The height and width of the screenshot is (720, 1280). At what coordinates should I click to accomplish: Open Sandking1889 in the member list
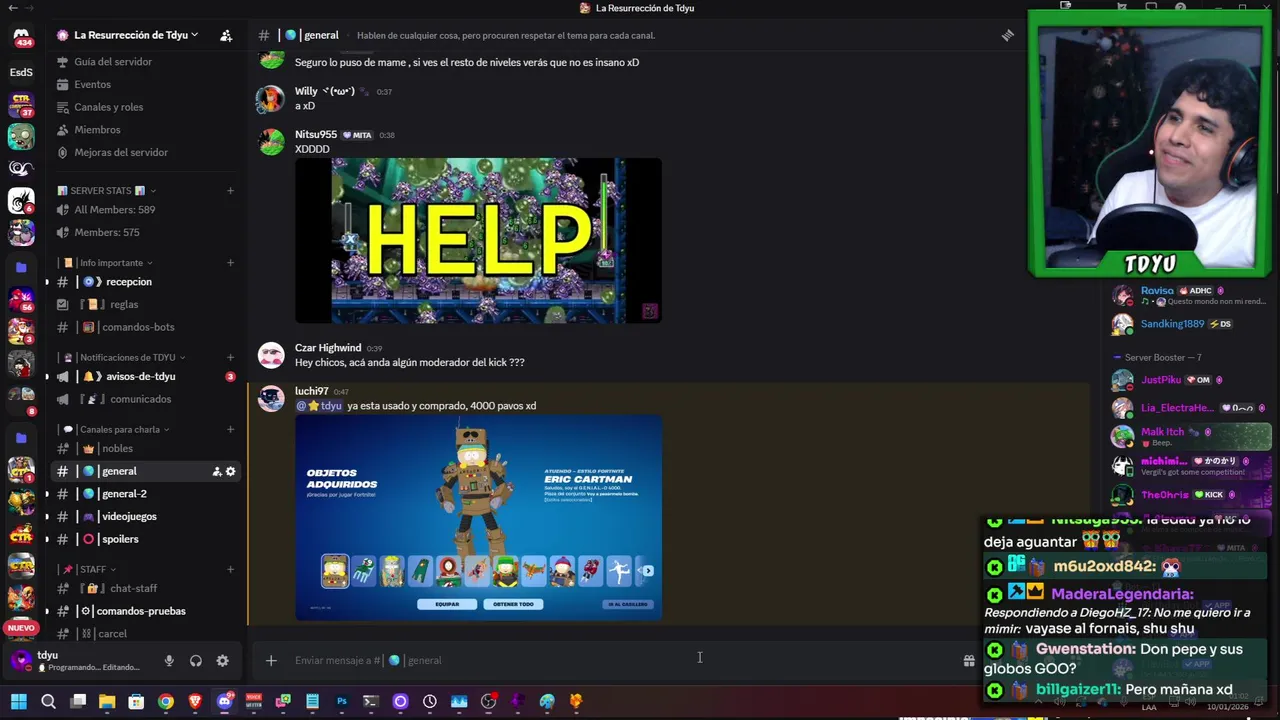tap(1190, 324)
